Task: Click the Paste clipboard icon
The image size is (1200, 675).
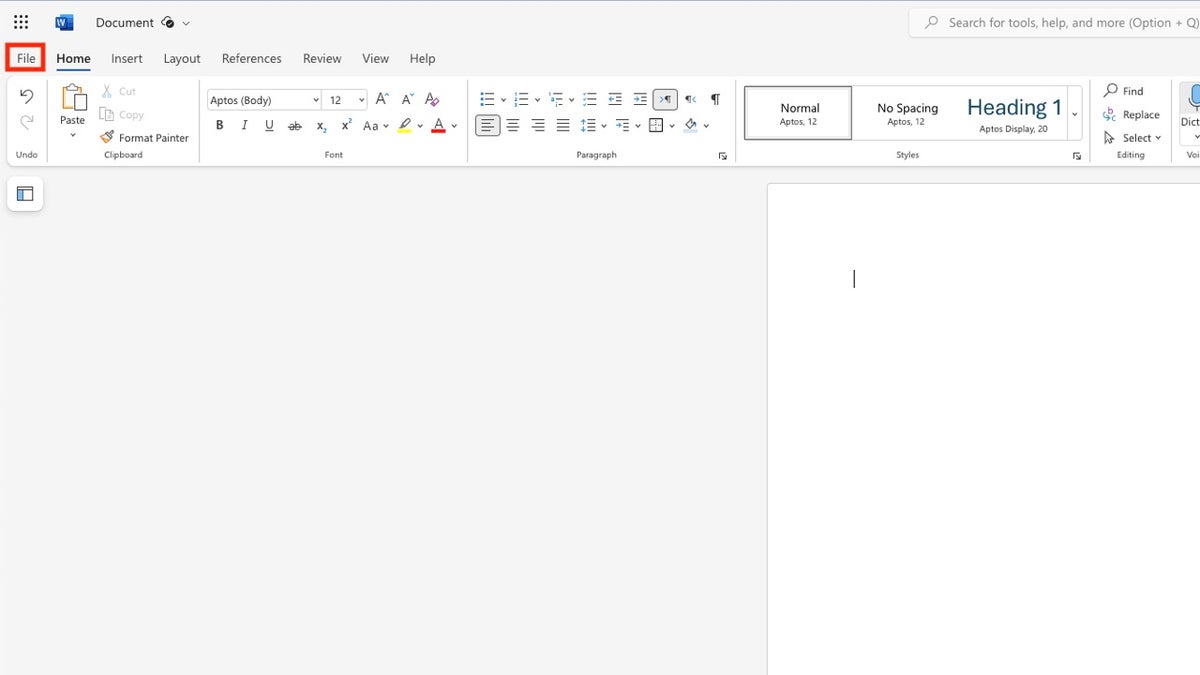Action: coord(73,97)
